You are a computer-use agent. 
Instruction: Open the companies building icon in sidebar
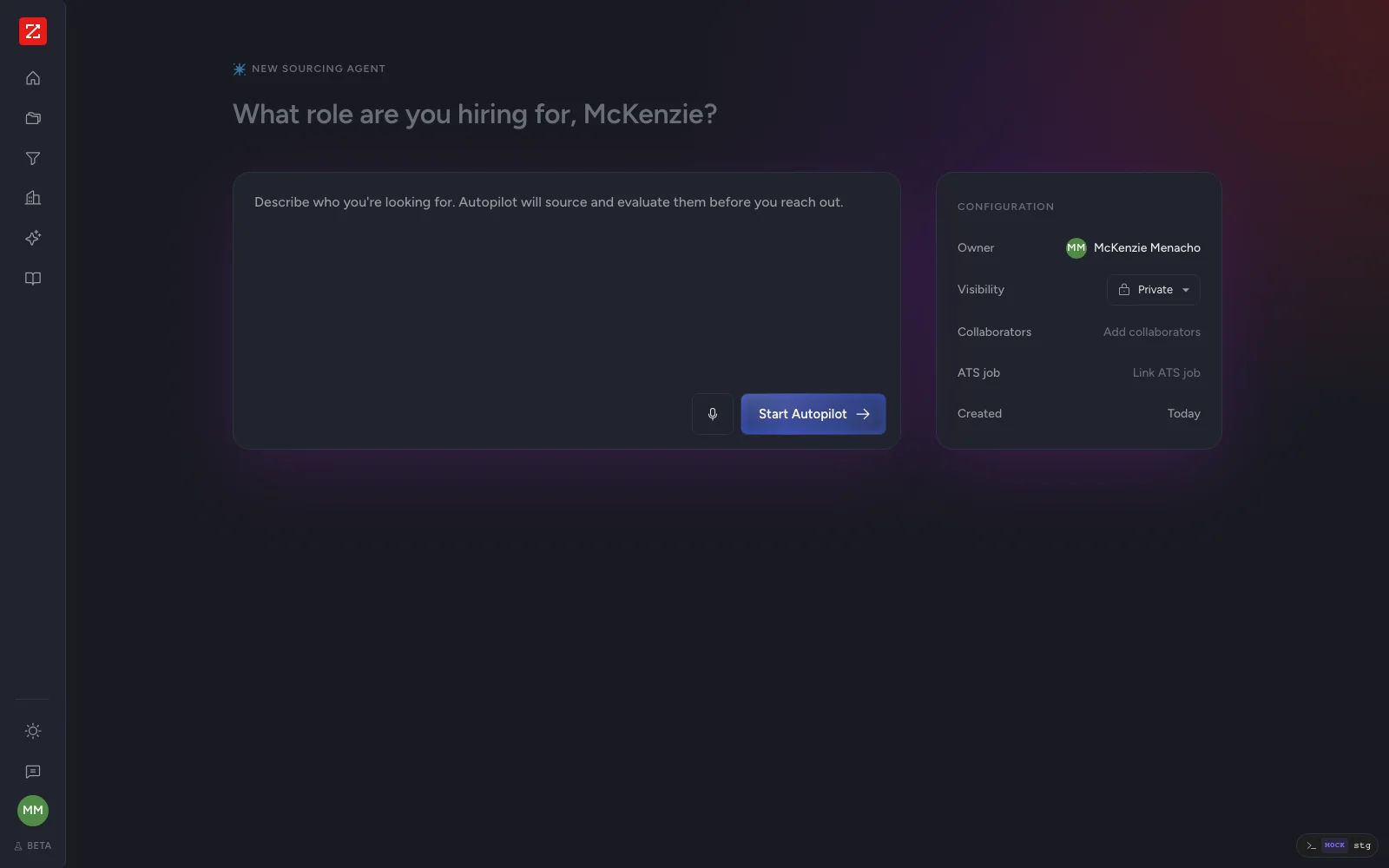click(x=33, y=198)
